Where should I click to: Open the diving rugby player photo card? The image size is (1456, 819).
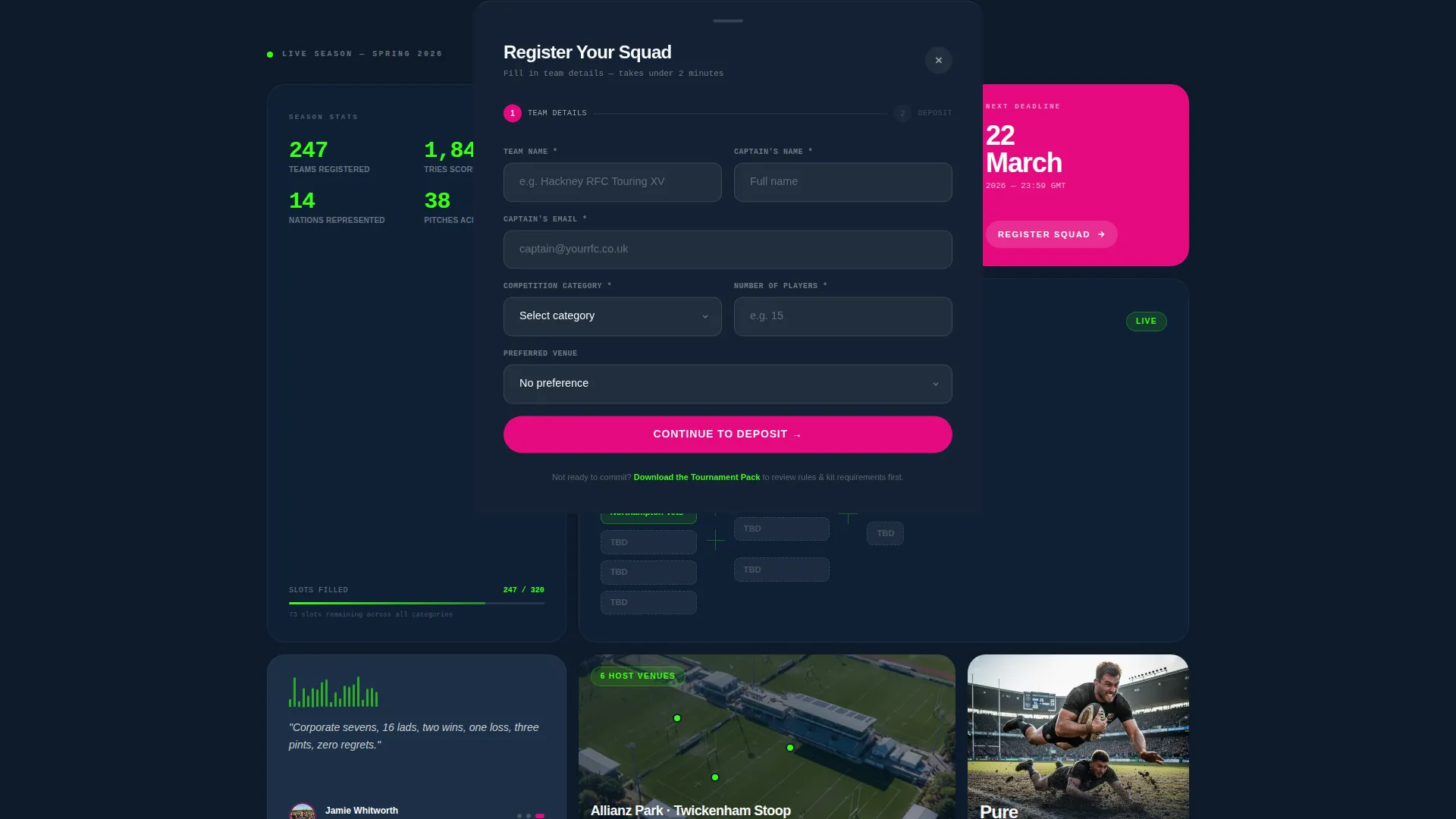pyautogui.click(x=1078, y=736)
